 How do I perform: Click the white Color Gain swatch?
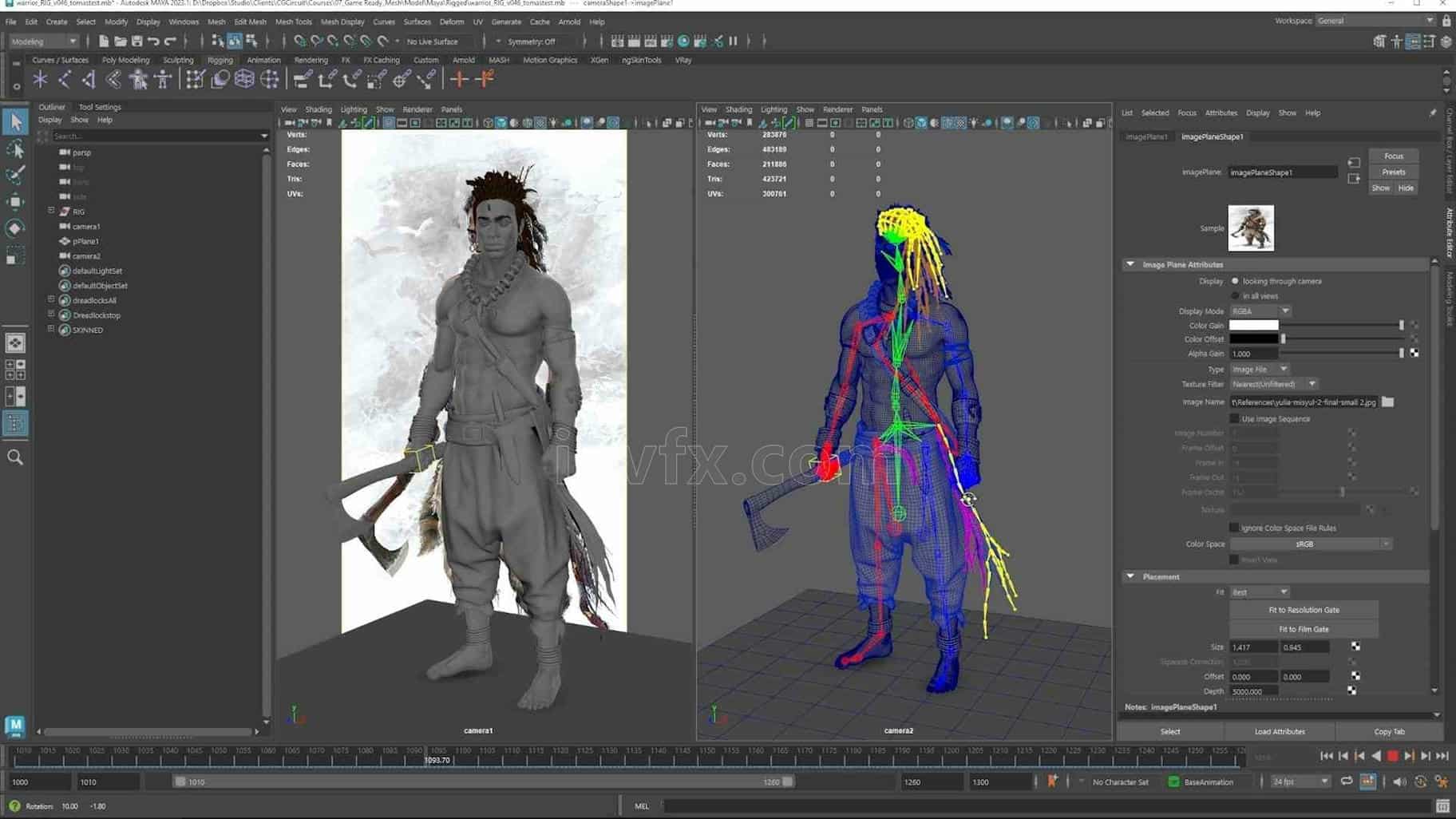(1253, 326)
